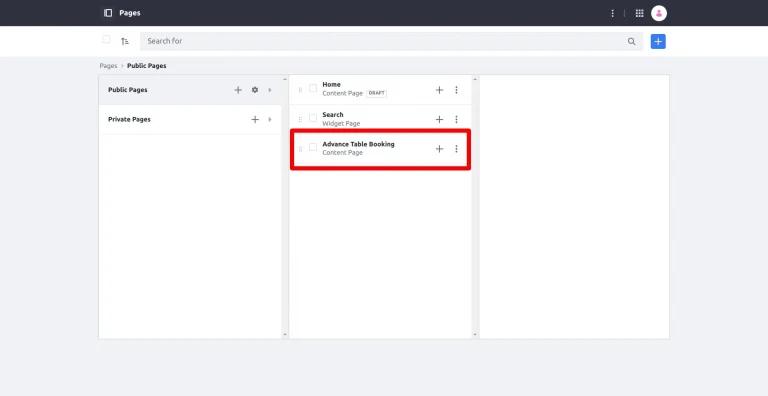This screenshot has width=768, height=396.
Task: Add a page under Public Pages
Action: tap(238, 90)
